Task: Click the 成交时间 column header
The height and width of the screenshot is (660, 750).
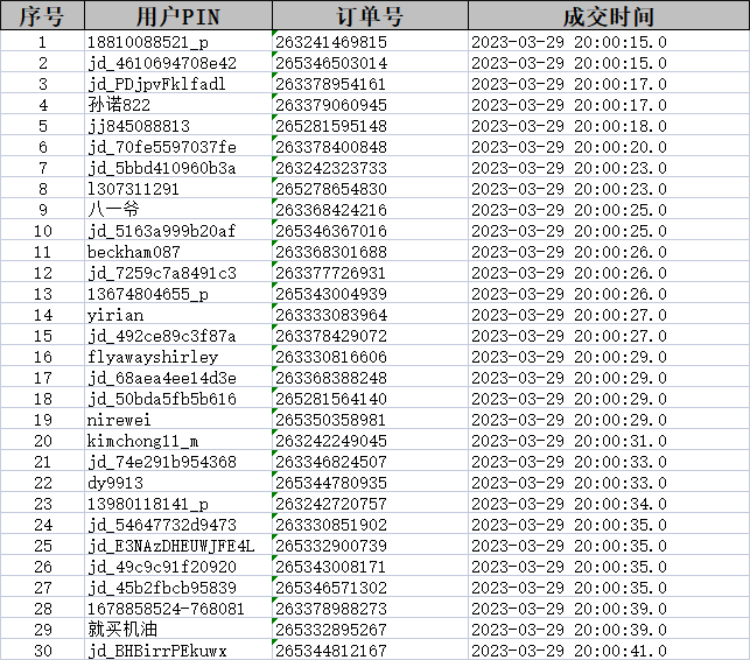Action: pos(608,16)
